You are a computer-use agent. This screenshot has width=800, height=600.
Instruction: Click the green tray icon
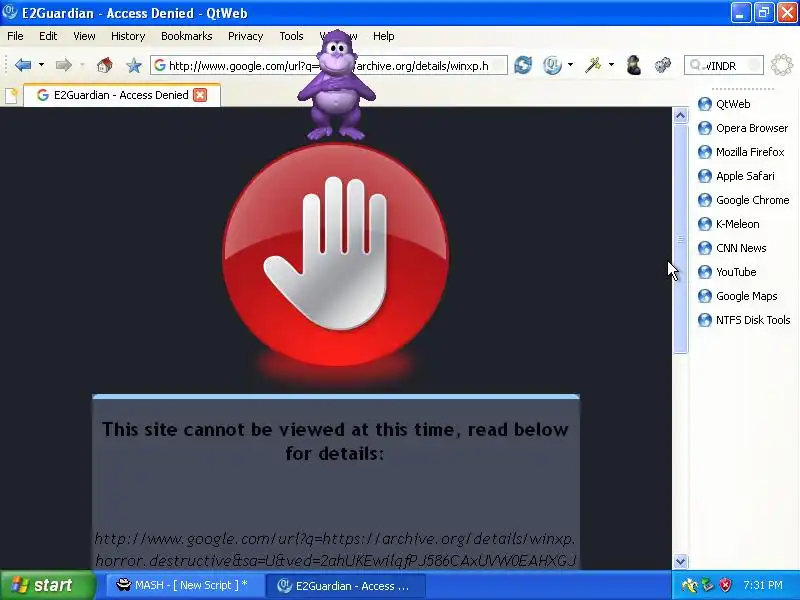click(x=708, y=585)
